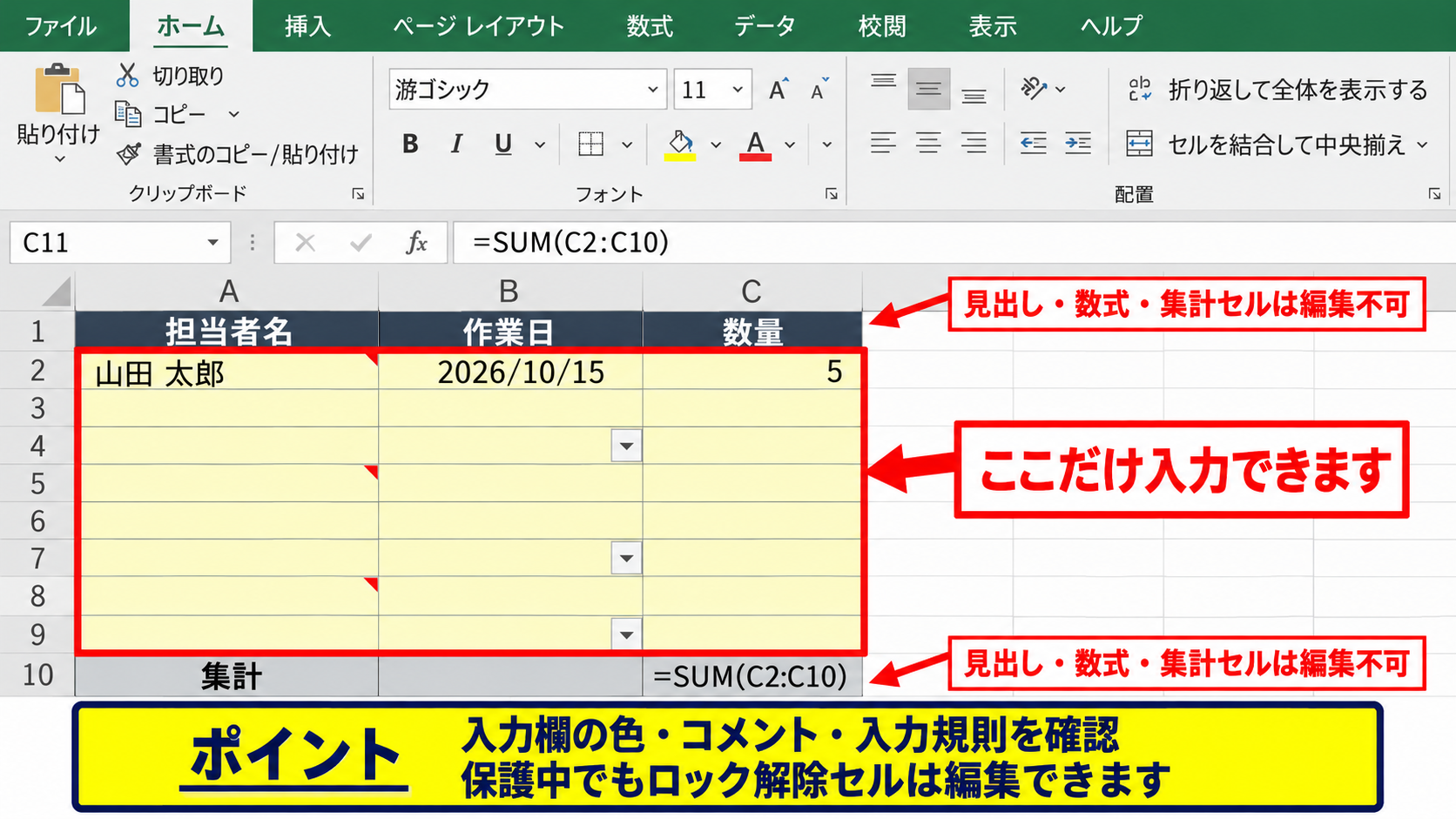The width and height of the screenshot is (1456, 819).
Task: Click the decrease indent icon
Action: tap(1033, 144)
